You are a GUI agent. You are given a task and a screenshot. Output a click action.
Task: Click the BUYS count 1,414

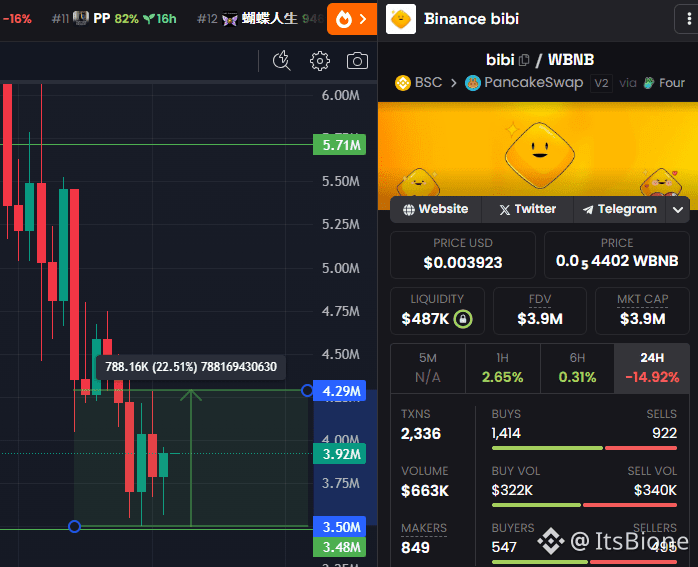pyautogui.click(x=506, y=433)
